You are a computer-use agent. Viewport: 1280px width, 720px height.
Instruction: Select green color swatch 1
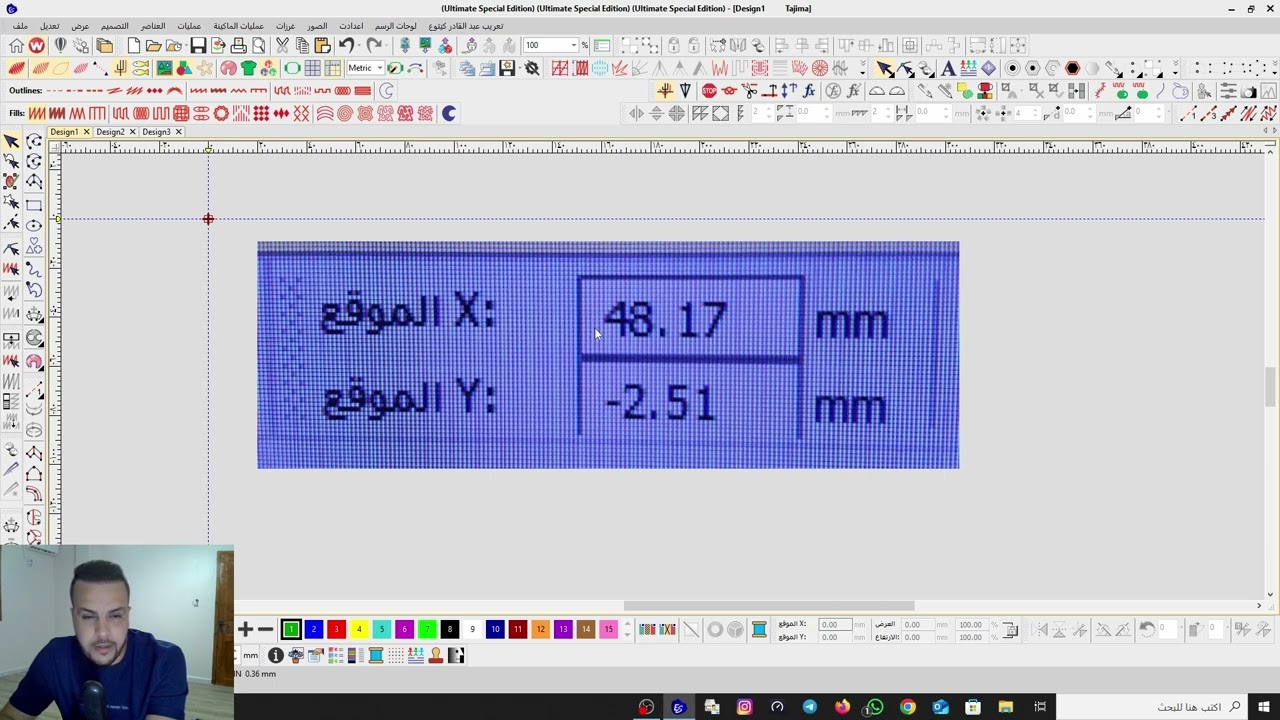click(x=291, y=629)
